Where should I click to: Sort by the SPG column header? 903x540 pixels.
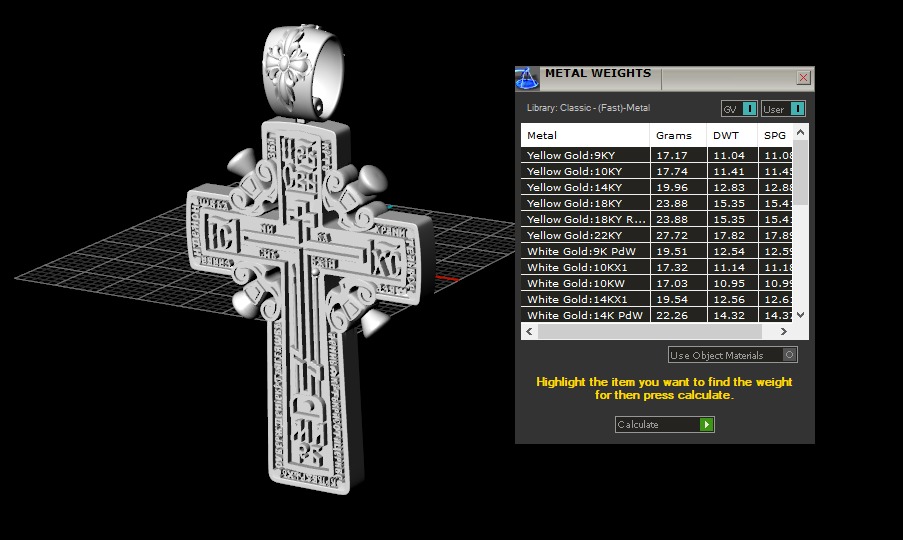pos(775,135)
